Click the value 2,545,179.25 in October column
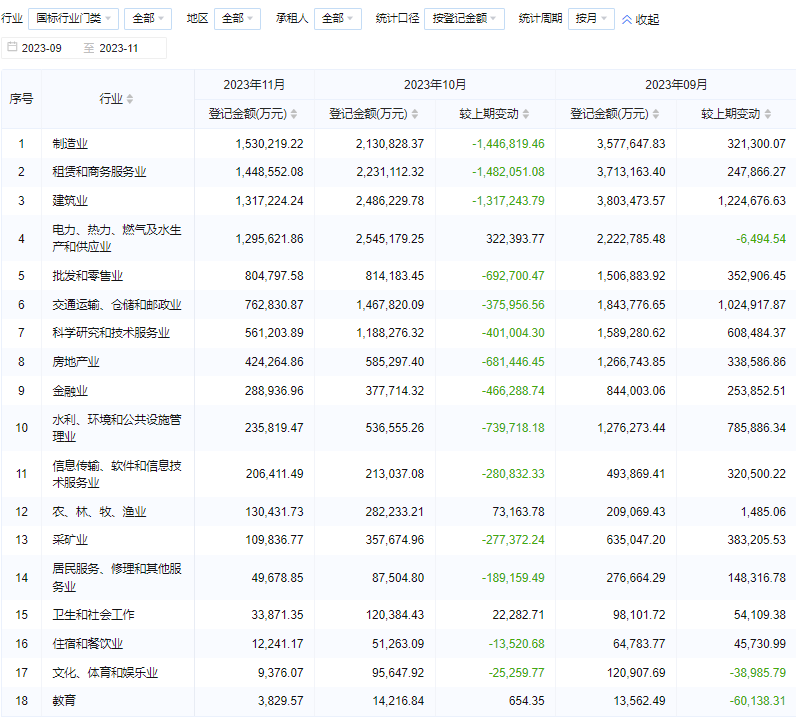Viewport: 796px width, 717px height. 390,239
